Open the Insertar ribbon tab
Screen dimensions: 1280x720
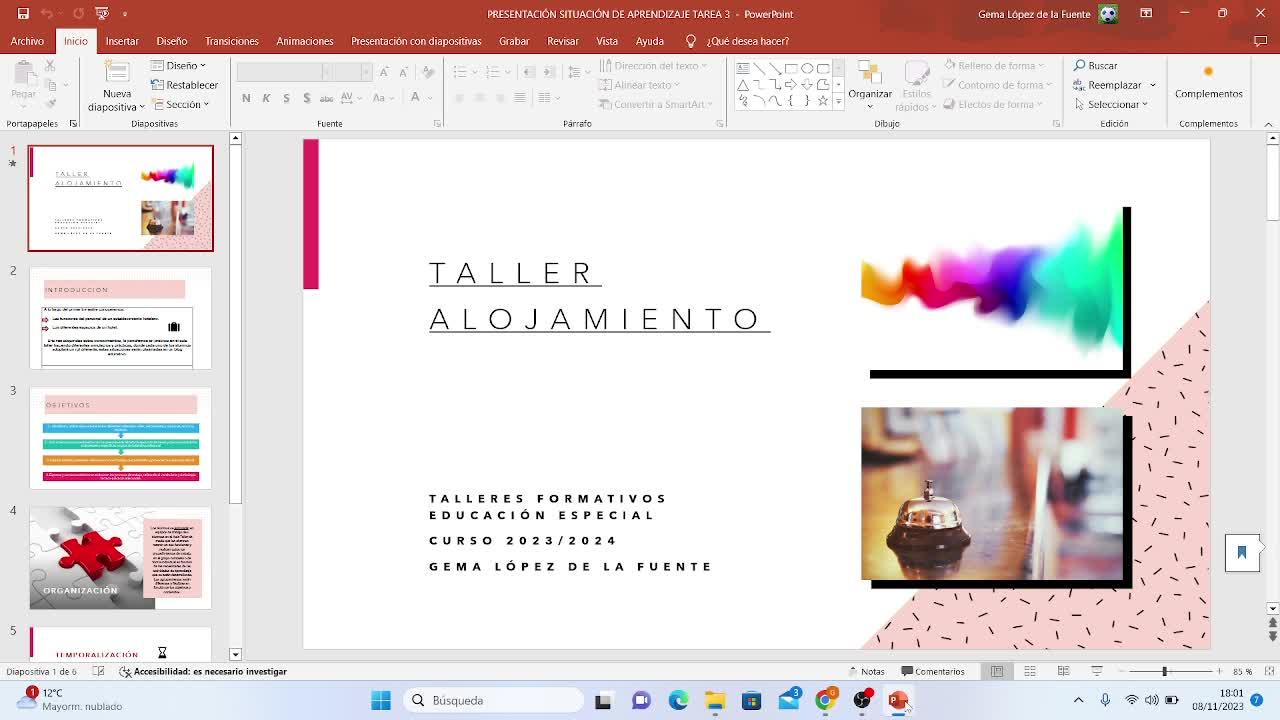pyautogui.click(x=122, y=41)
